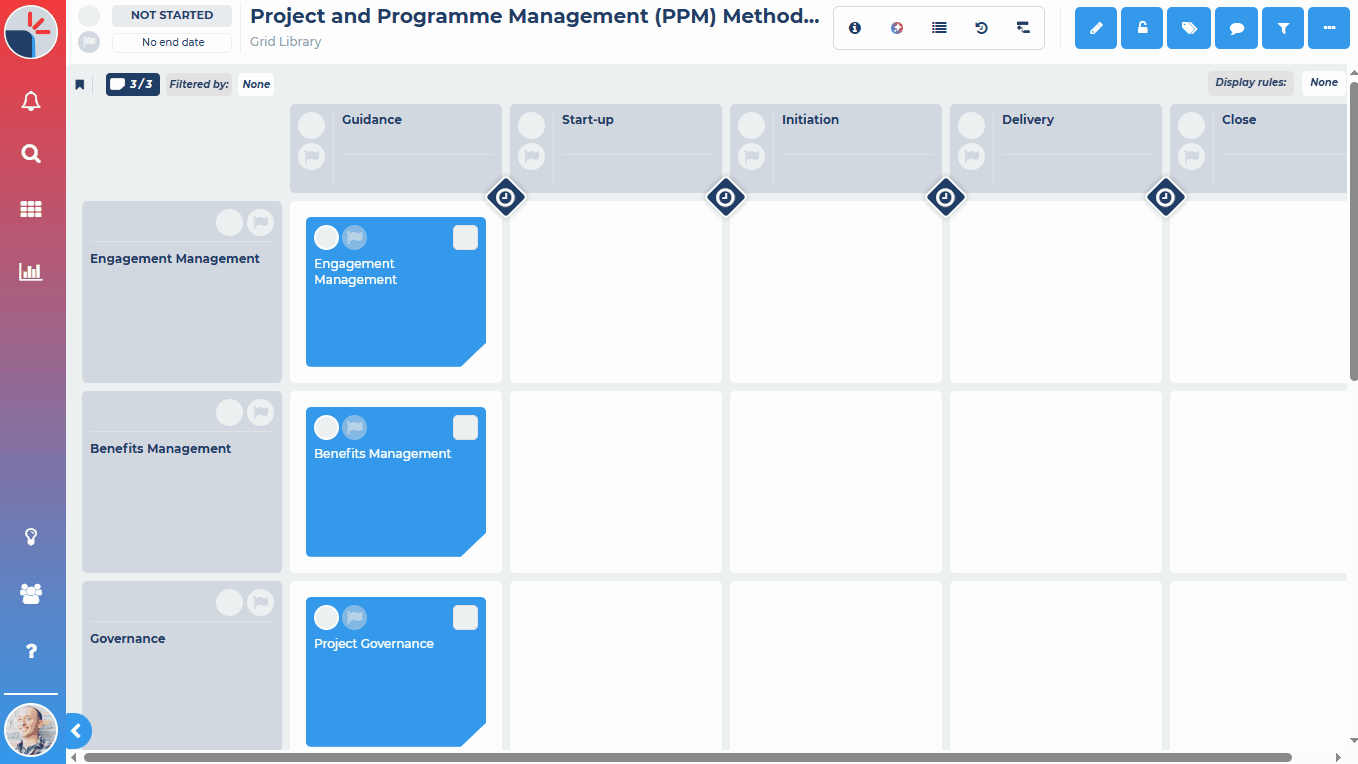This screenshot has height=764, width=1358.
Task: Select the Initiation column header
Action: coord(810,120)
